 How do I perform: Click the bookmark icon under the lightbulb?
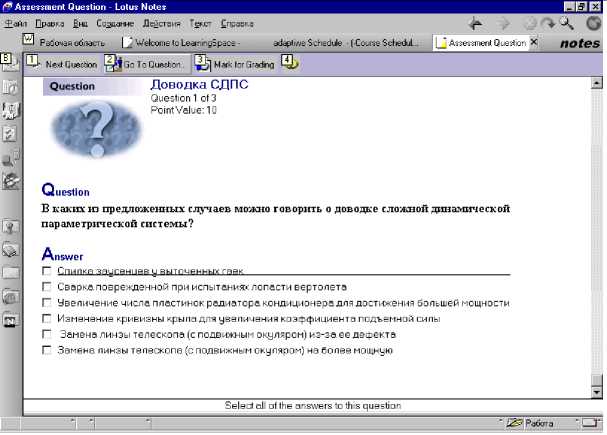click(10, 250)
